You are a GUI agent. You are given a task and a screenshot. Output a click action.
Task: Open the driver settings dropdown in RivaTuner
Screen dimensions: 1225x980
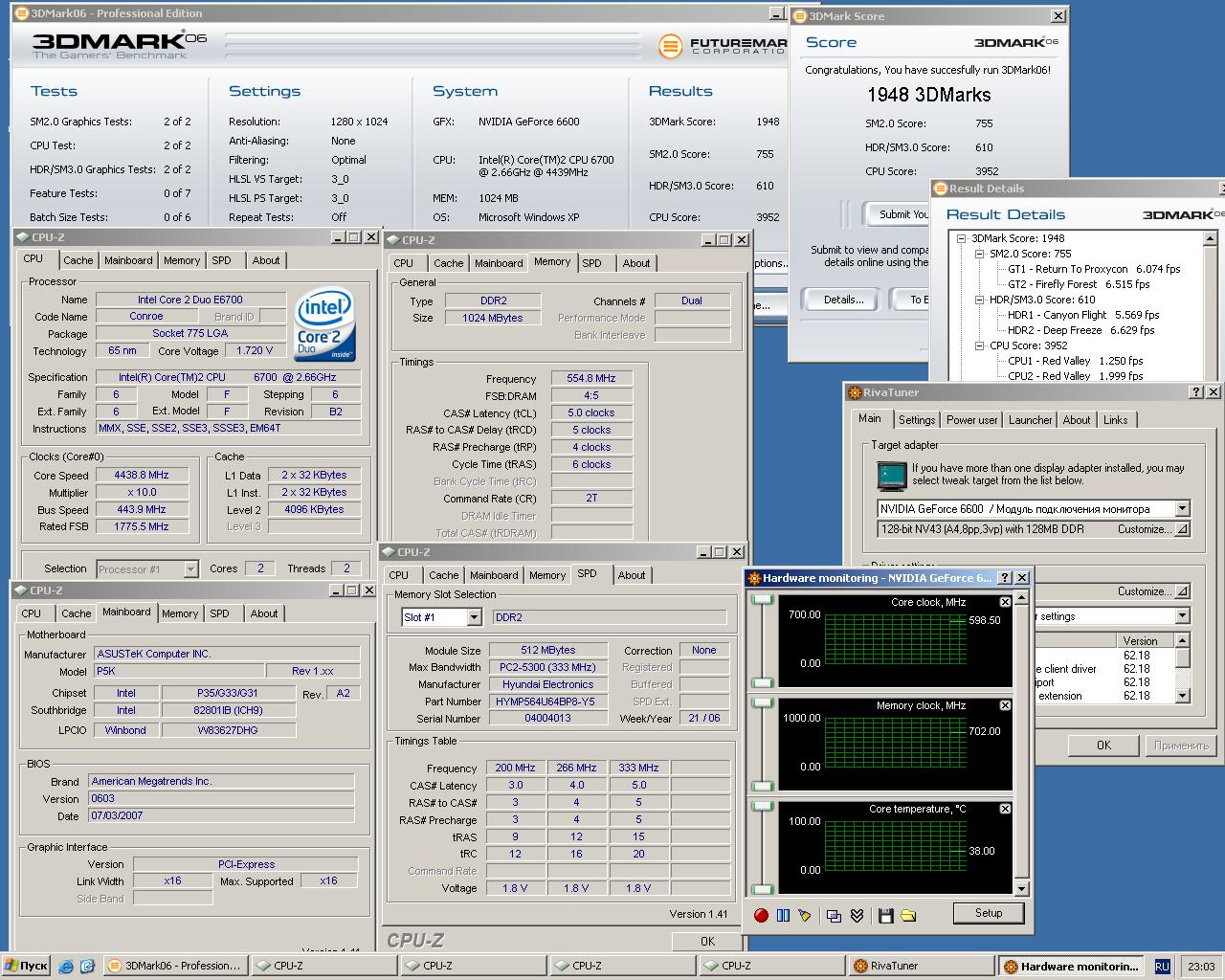coord(1182,616)
